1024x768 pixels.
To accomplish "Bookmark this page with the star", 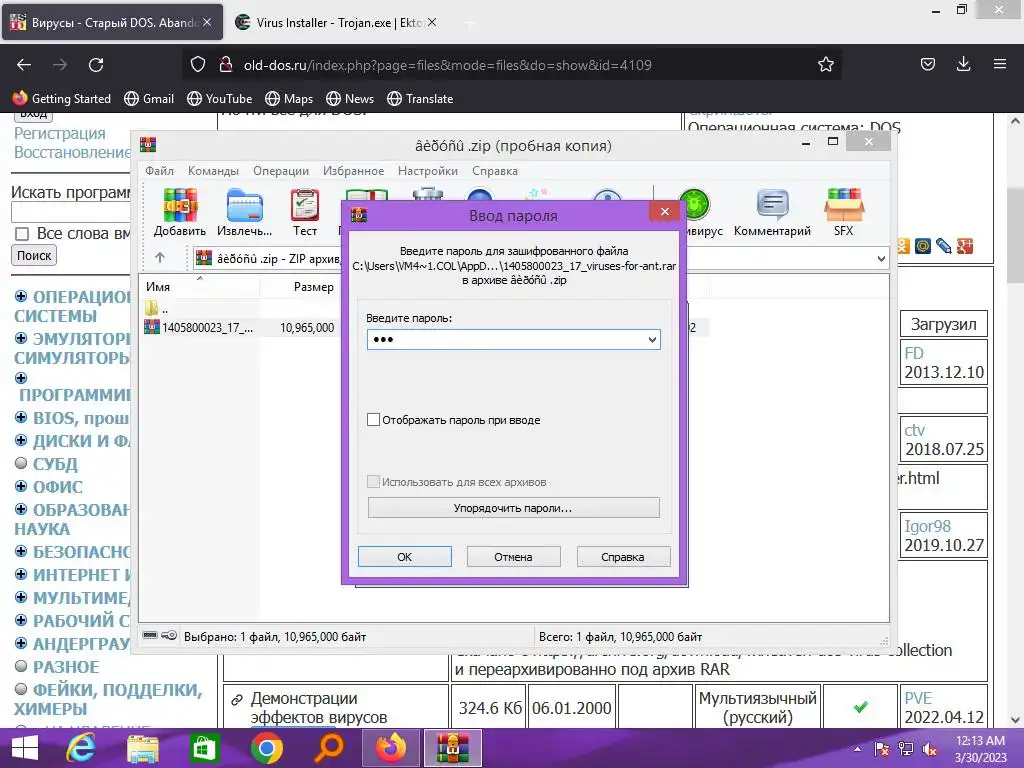I will coord(825,65).
